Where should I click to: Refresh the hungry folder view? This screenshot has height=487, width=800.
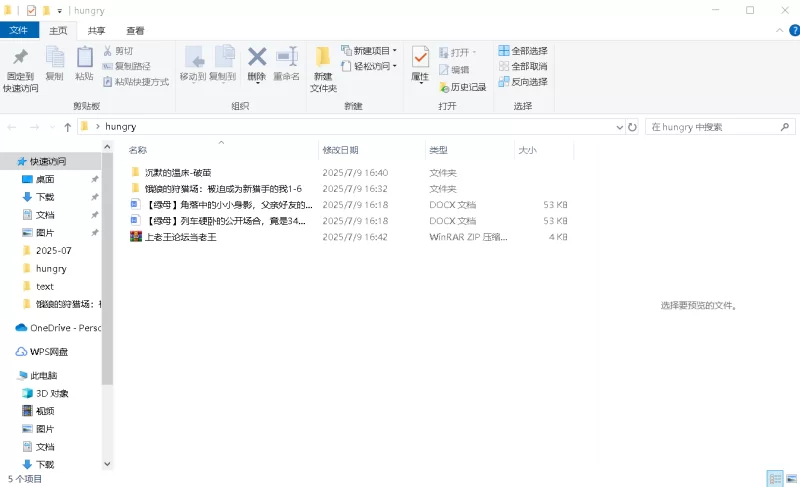click(632, 127)
